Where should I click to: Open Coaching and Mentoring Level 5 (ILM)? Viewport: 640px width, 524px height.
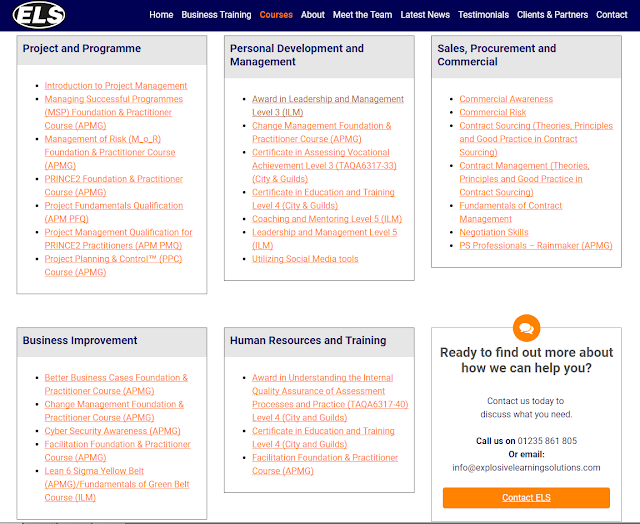click(x=327, y=219)
